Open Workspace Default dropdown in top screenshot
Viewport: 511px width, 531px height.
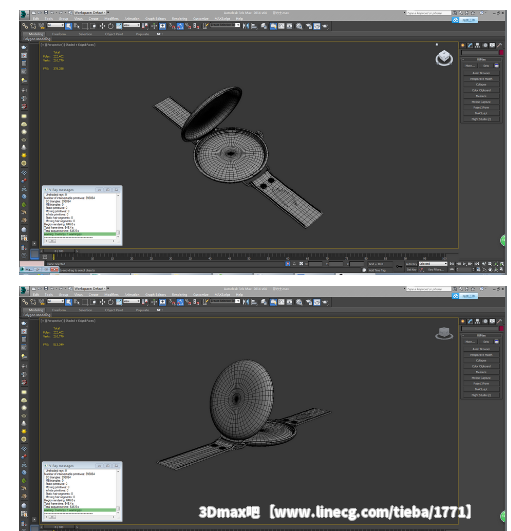pyautogui.click(x=90, y=13)
